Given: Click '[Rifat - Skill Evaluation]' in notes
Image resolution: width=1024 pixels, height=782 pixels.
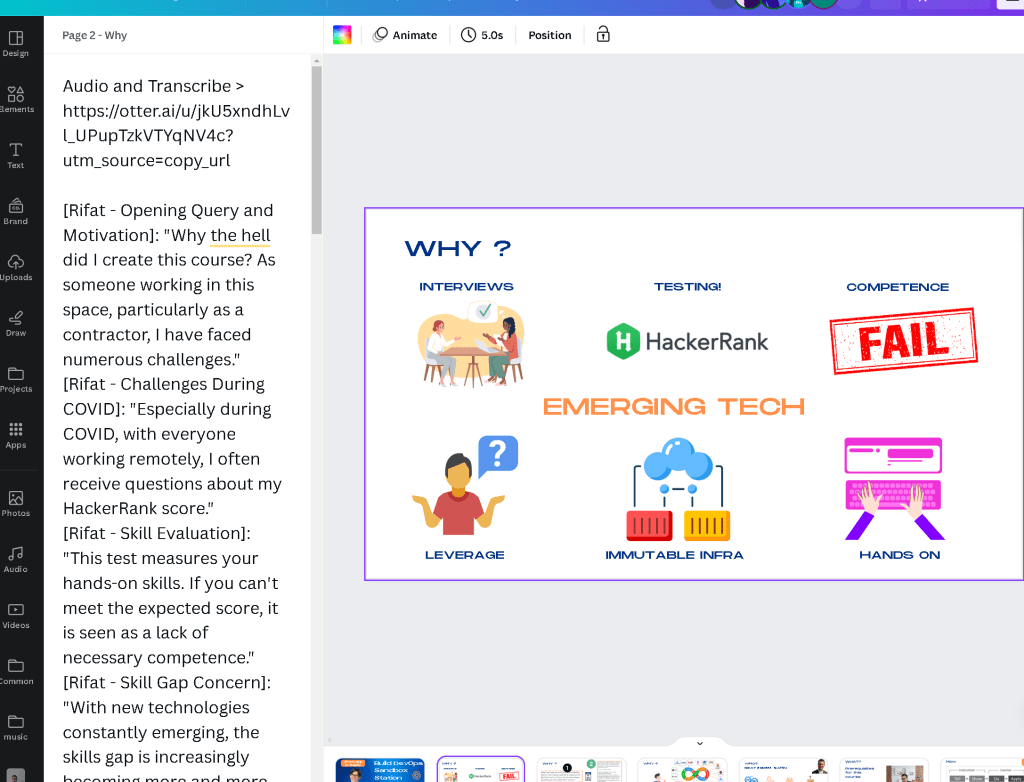Looking at the screenshot, I should (156, 533).
